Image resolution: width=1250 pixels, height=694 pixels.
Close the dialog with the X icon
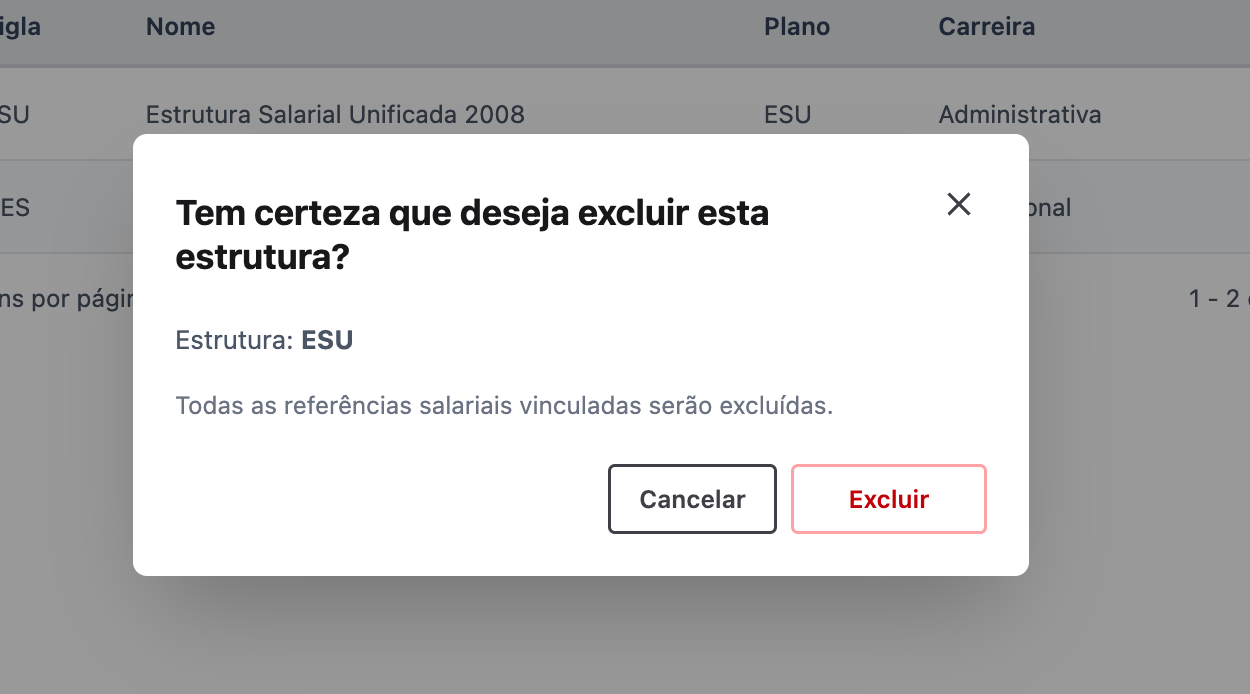(959, 204)
